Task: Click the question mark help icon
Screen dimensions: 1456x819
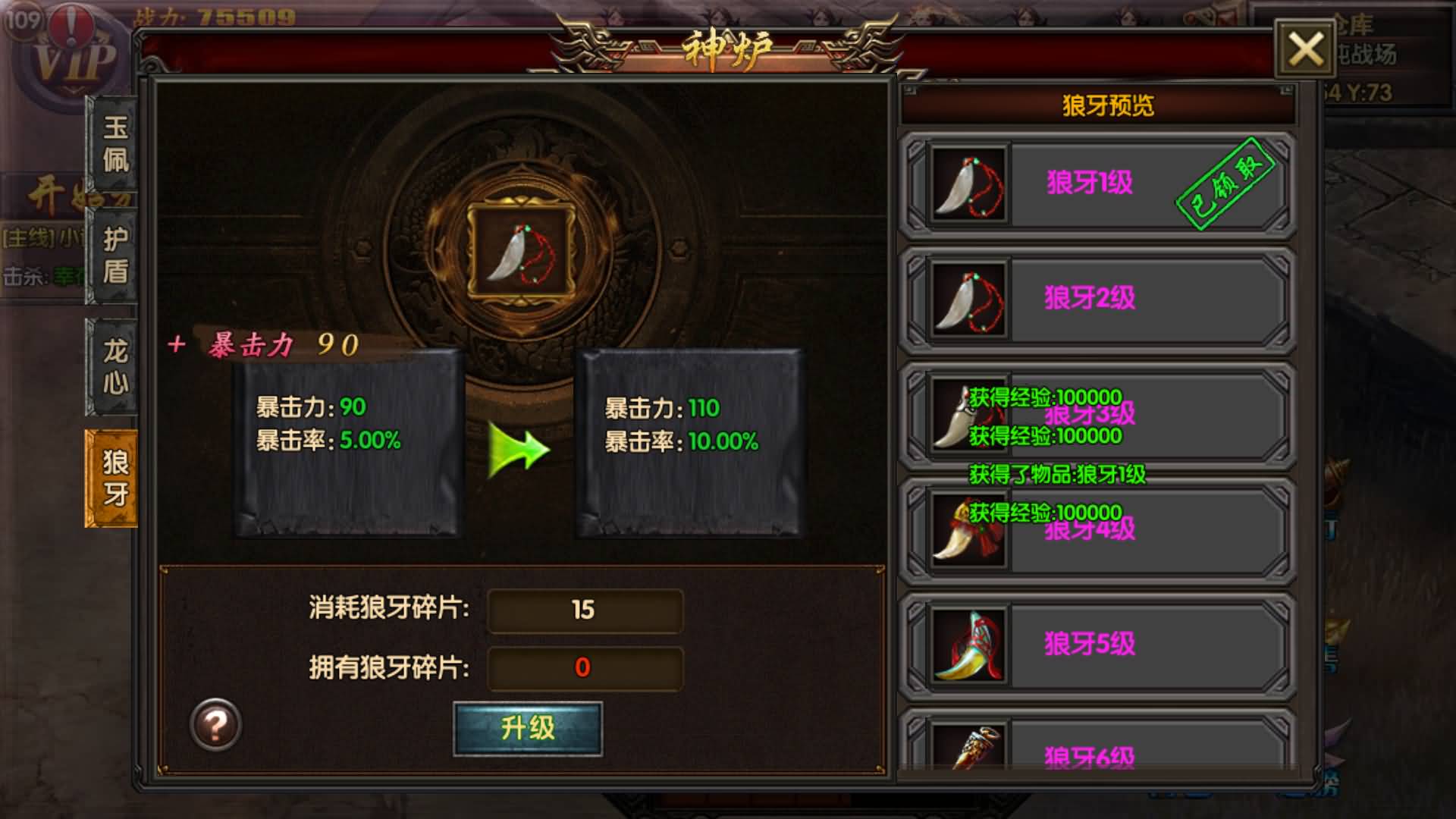Action: coord(215,725)
